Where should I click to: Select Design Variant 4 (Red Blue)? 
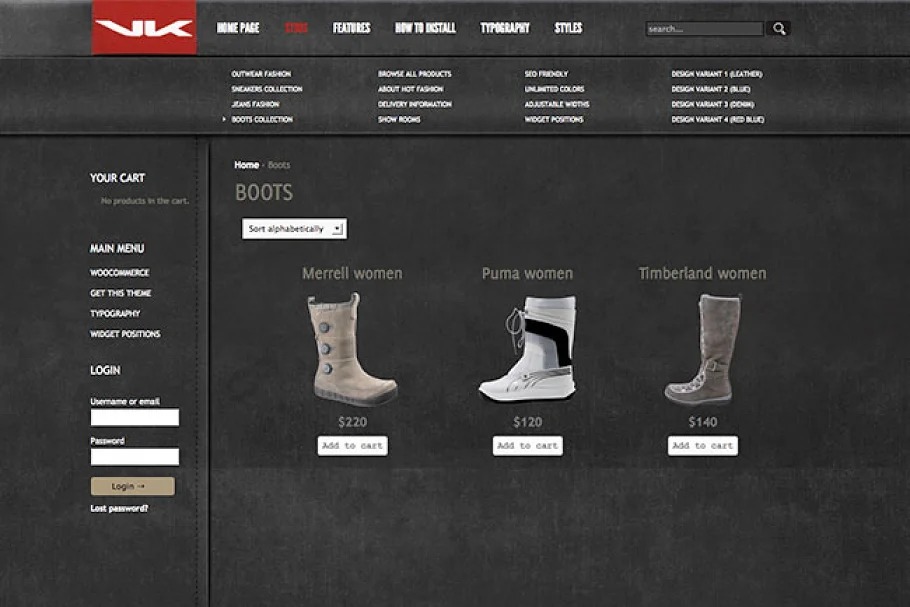coord(717,120)
